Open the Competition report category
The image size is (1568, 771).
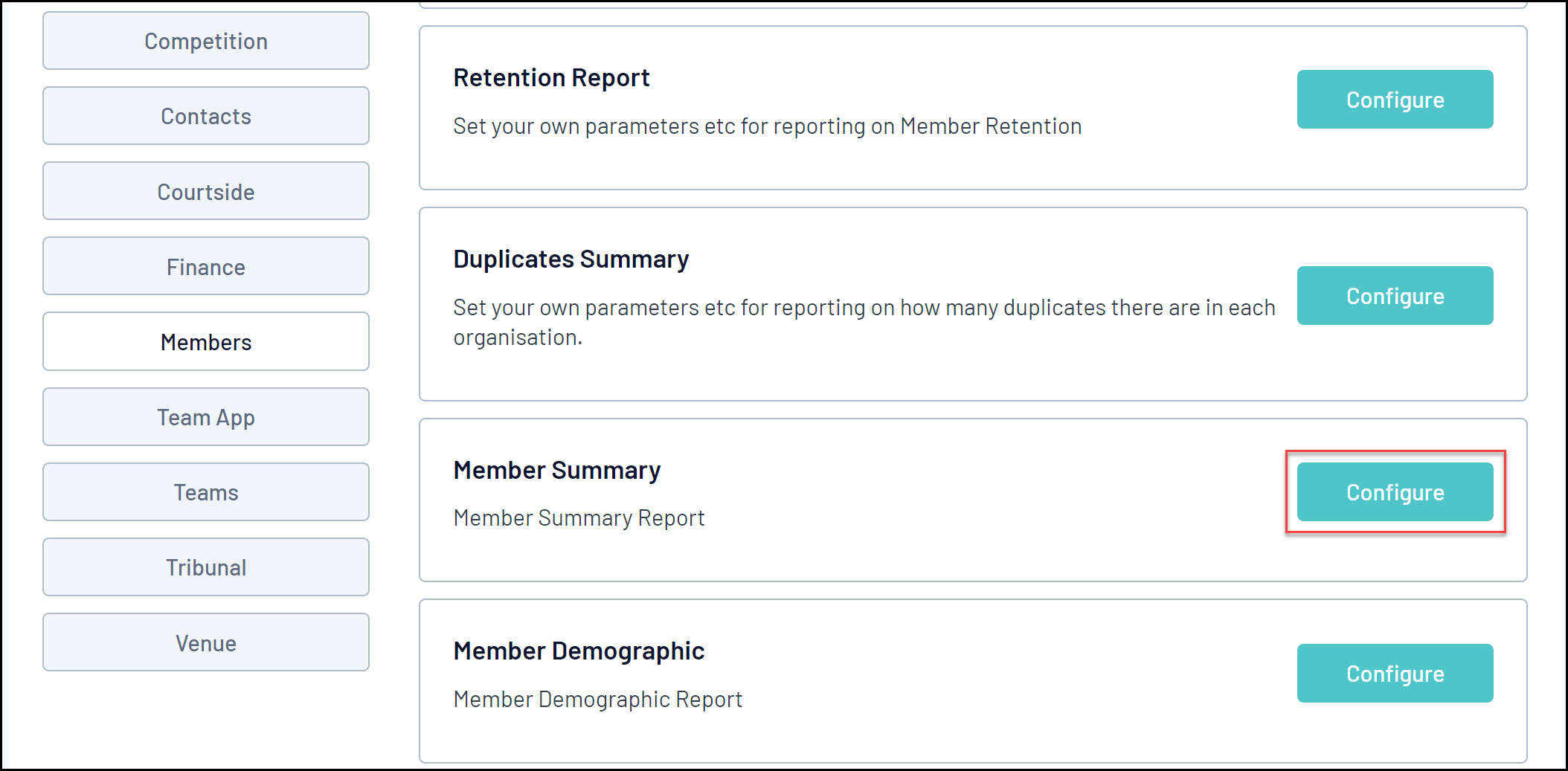tap(206, 41)
